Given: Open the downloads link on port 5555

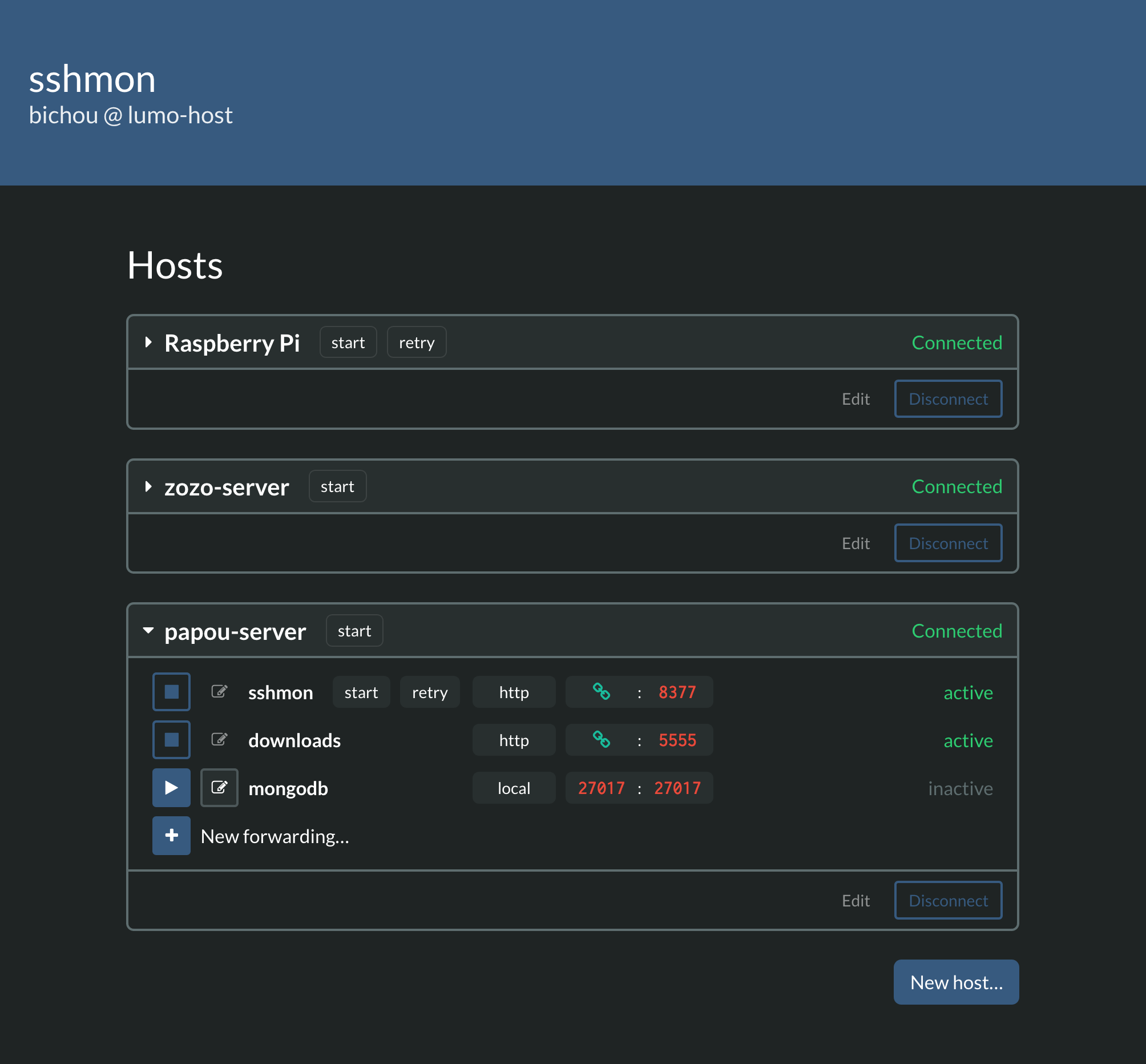Looking at the screenshot, I should pyautogui.click(x=602, y=740).
